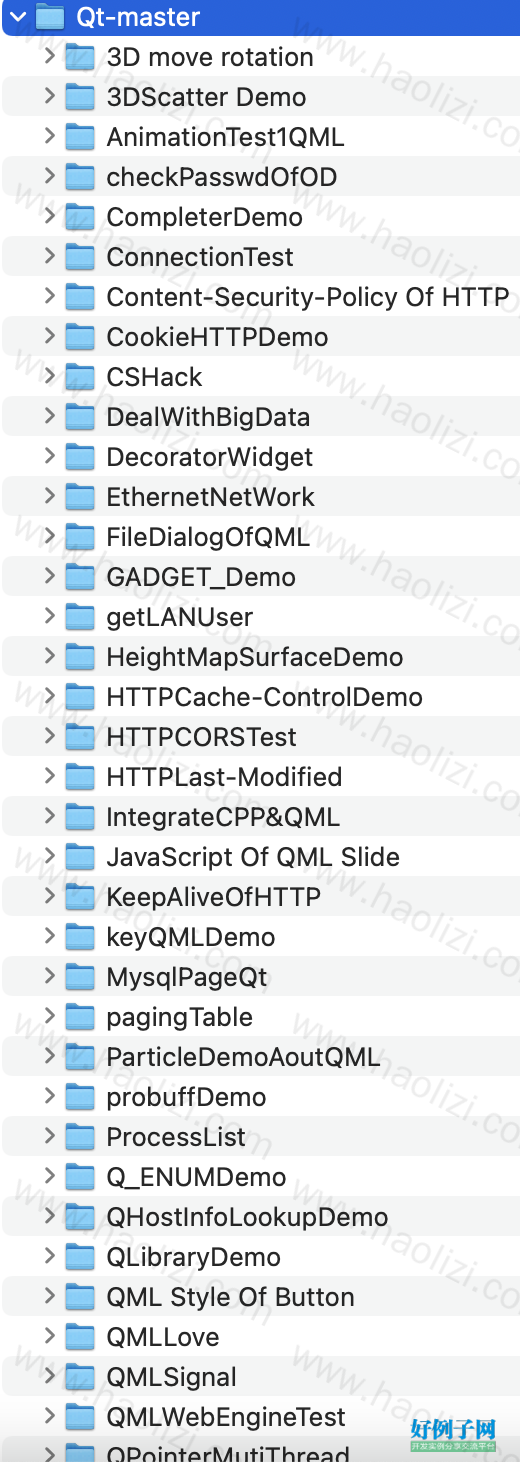The image size is (520, 1462).
Task: Click the QLibraryDemo folder icon
Action: pos(80,1257)
